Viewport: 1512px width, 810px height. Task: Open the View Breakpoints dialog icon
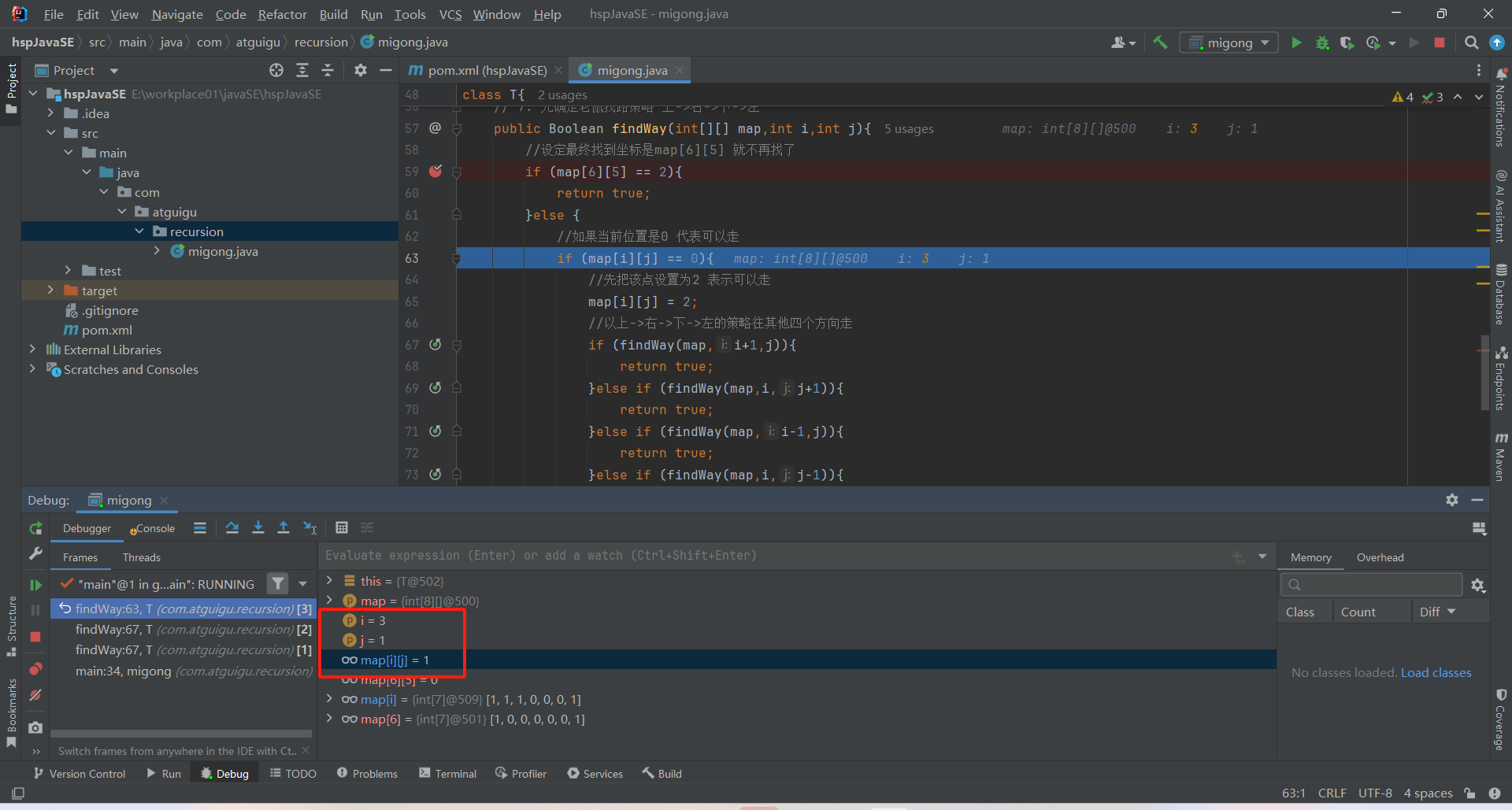[x=35, y=669]
